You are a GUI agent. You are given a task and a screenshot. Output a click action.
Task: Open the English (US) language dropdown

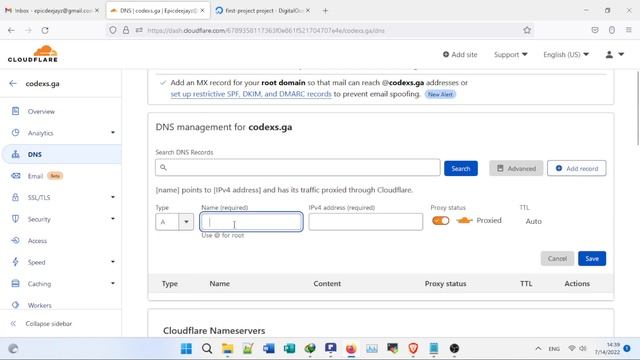pyautogui.click(x=566, y=54)
